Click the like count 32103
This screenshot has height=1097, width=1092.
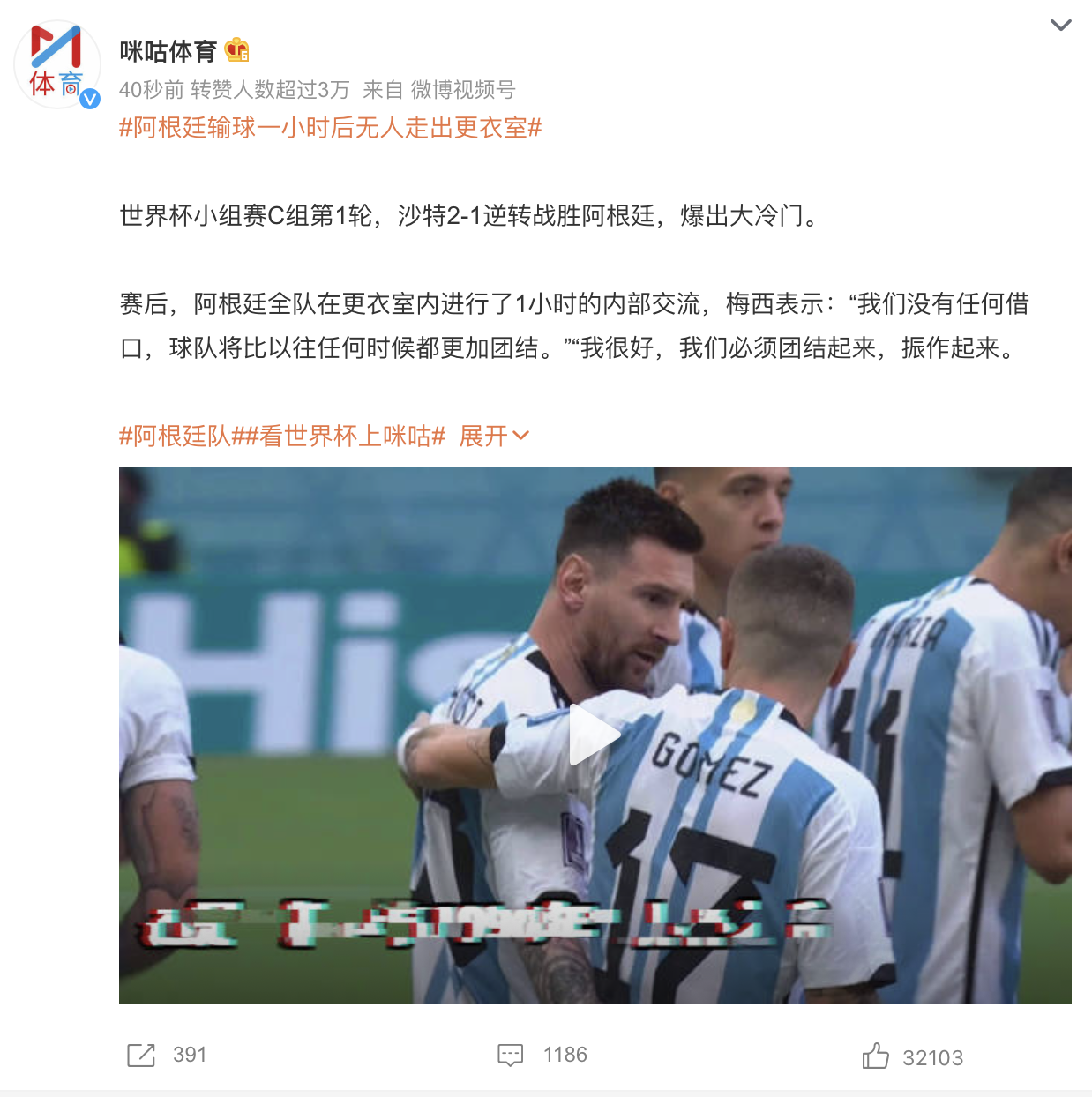coord(932,1058)
